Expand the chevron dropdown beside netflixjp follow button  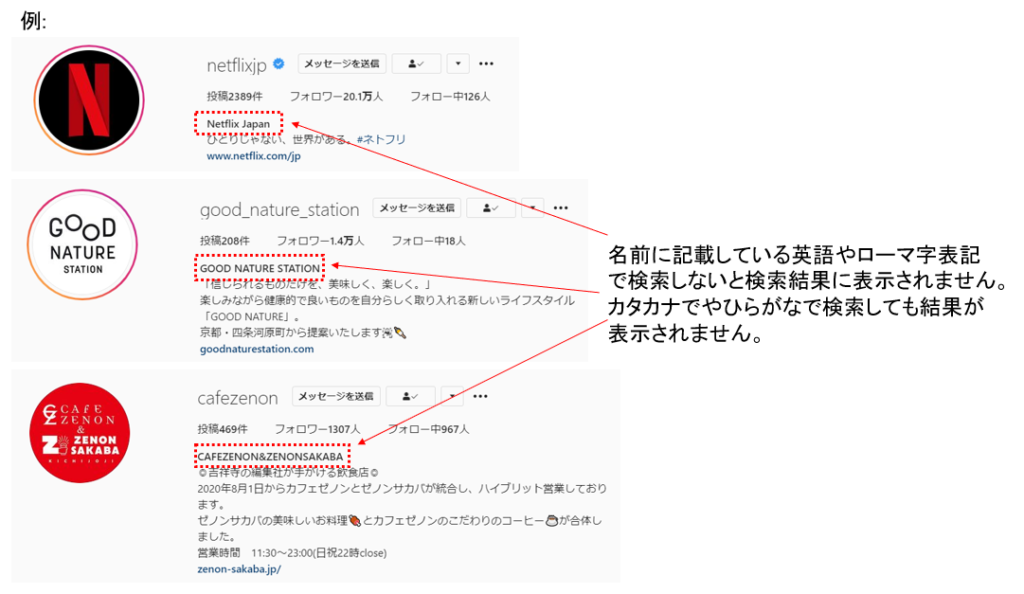(x=457, y=63)
